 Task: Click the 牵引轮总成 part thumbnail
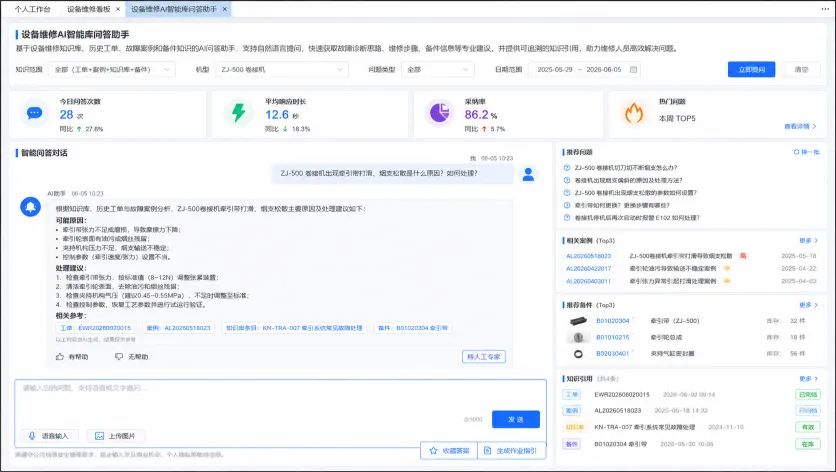coord(578,337)
